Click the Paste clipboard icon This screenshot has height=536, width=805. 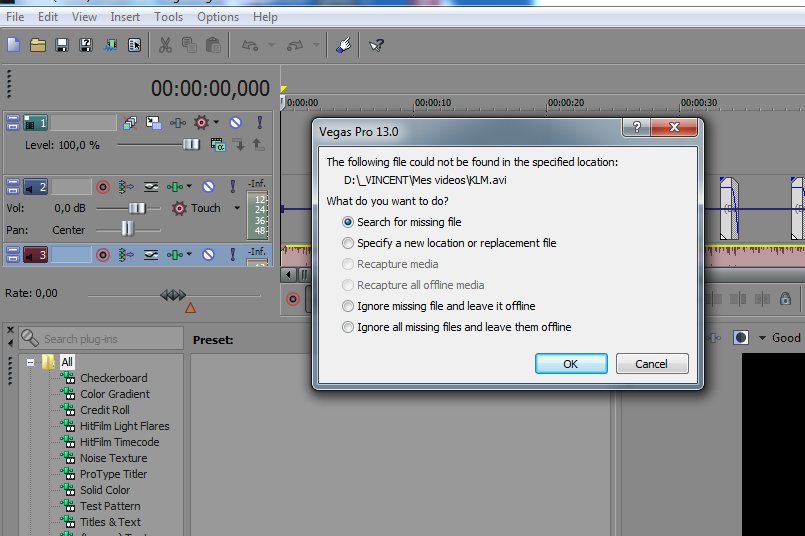[x=213, y=45]
